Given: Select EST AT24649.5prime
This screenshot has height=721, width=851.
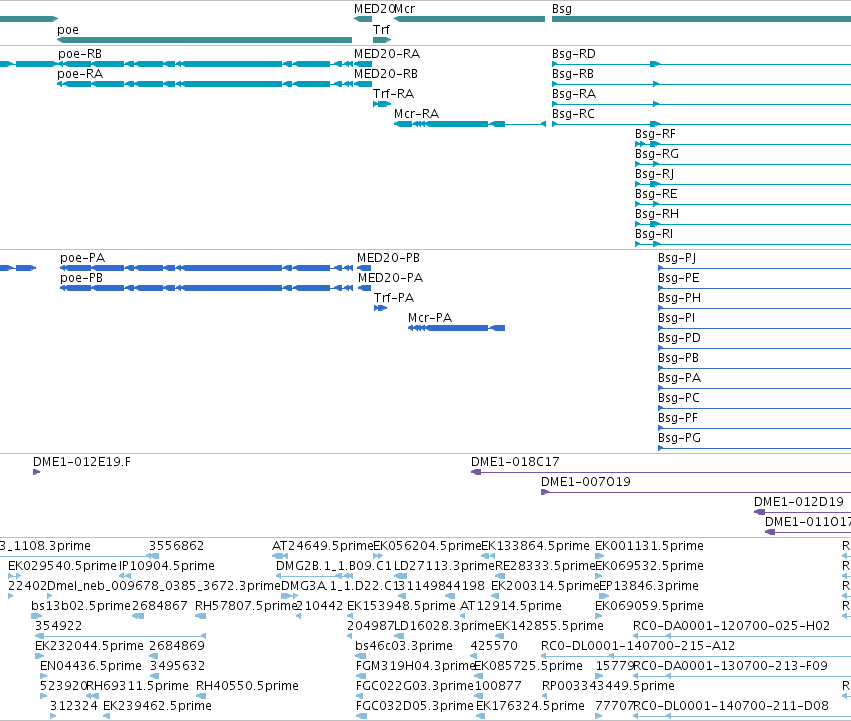Looking at the screenshot, I should click(322, 546).
